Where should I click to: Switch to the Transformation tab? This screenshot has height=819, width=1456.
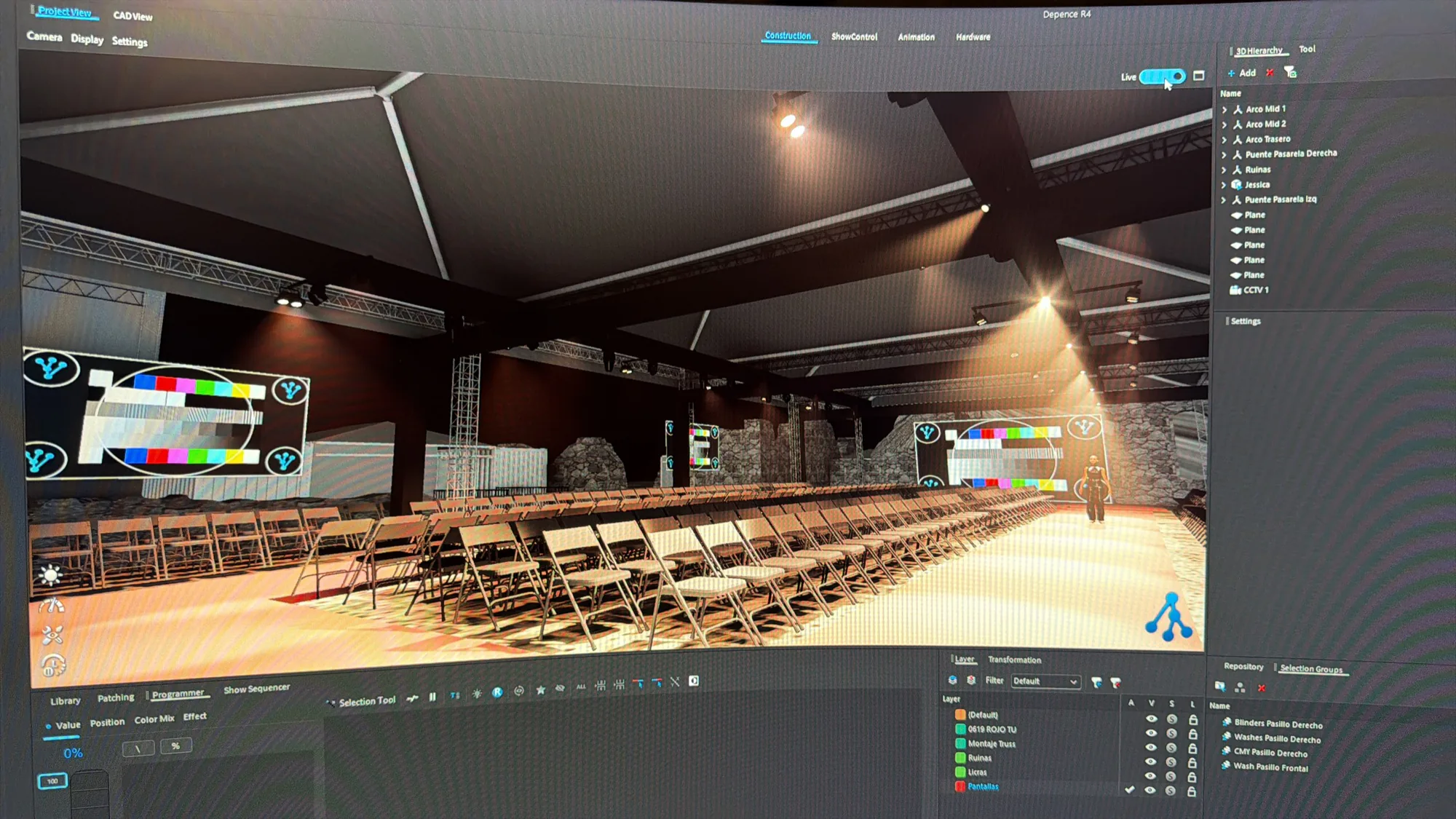[1014, 660]
